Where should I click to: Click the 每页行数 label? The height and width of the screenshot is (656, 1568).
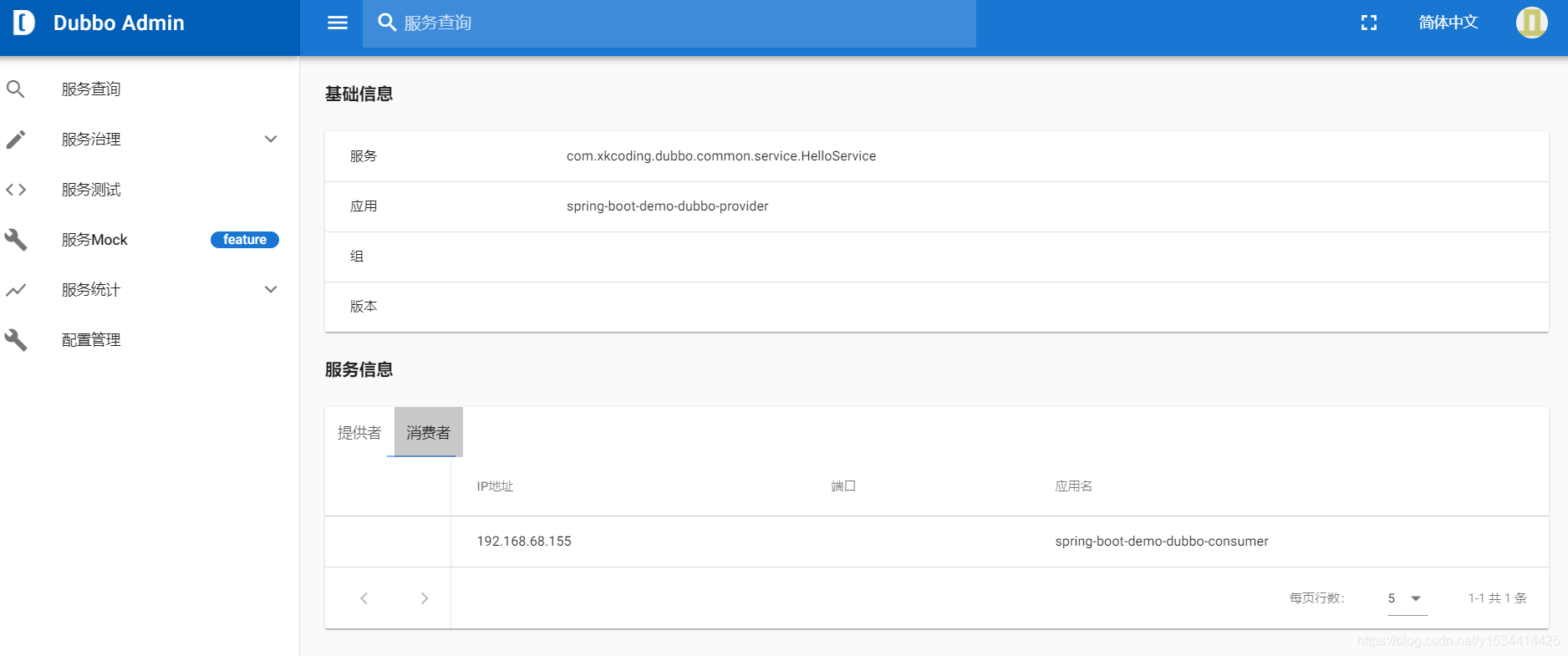coord(1317,598)
